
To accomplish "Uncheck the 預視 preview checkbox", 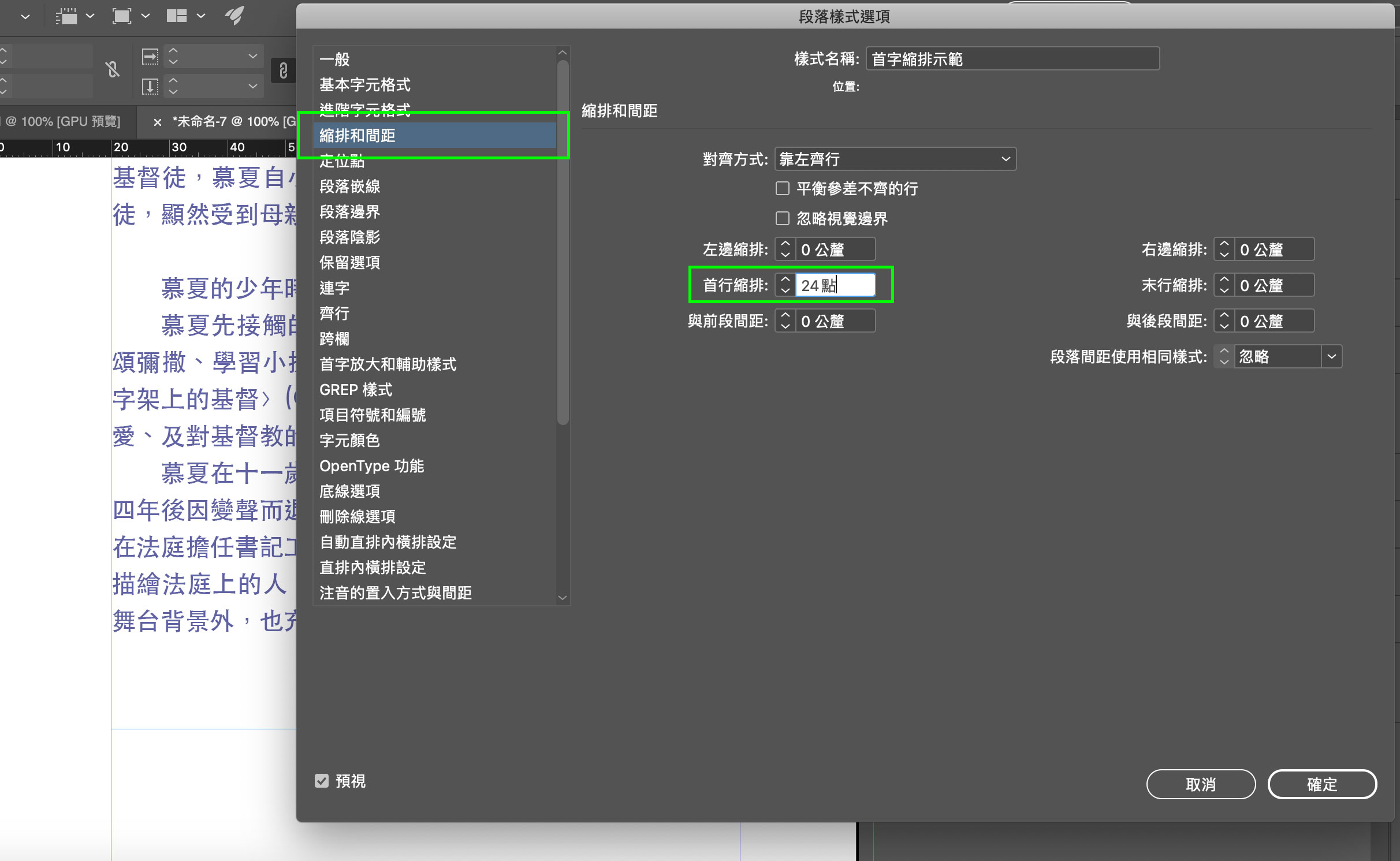I will (x=322, y=781).
